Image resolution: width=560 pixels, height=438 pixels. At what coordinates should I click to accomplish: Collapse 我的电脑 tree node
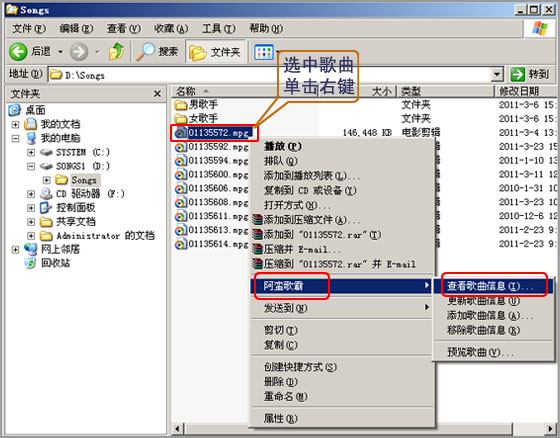click(x=15, y=138)
